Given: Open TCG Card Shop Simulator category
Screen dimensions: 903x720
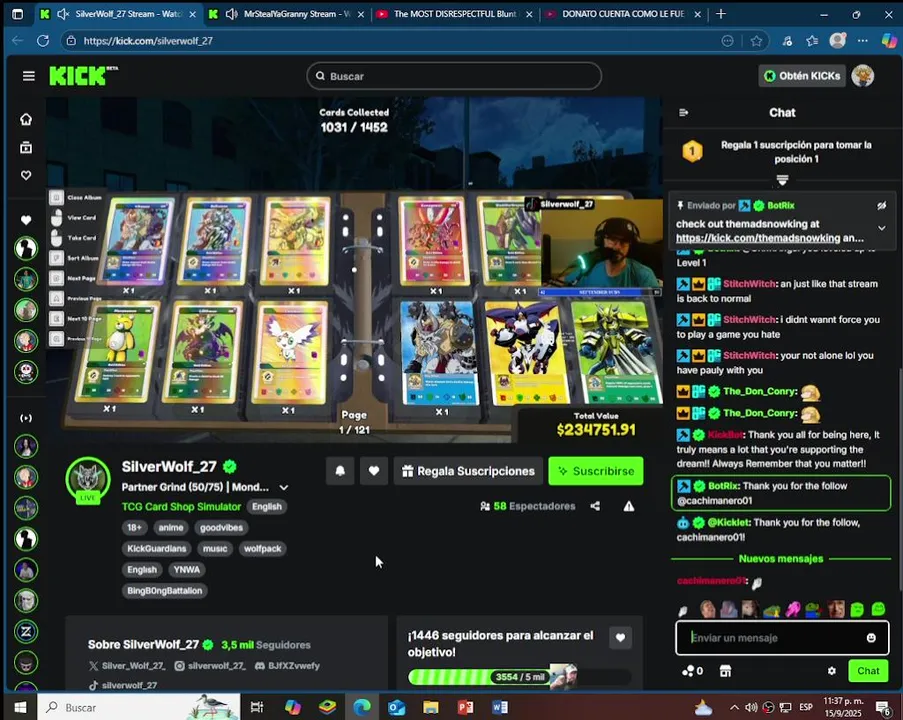Looking at the screenshot, I should tap(181, 506).
